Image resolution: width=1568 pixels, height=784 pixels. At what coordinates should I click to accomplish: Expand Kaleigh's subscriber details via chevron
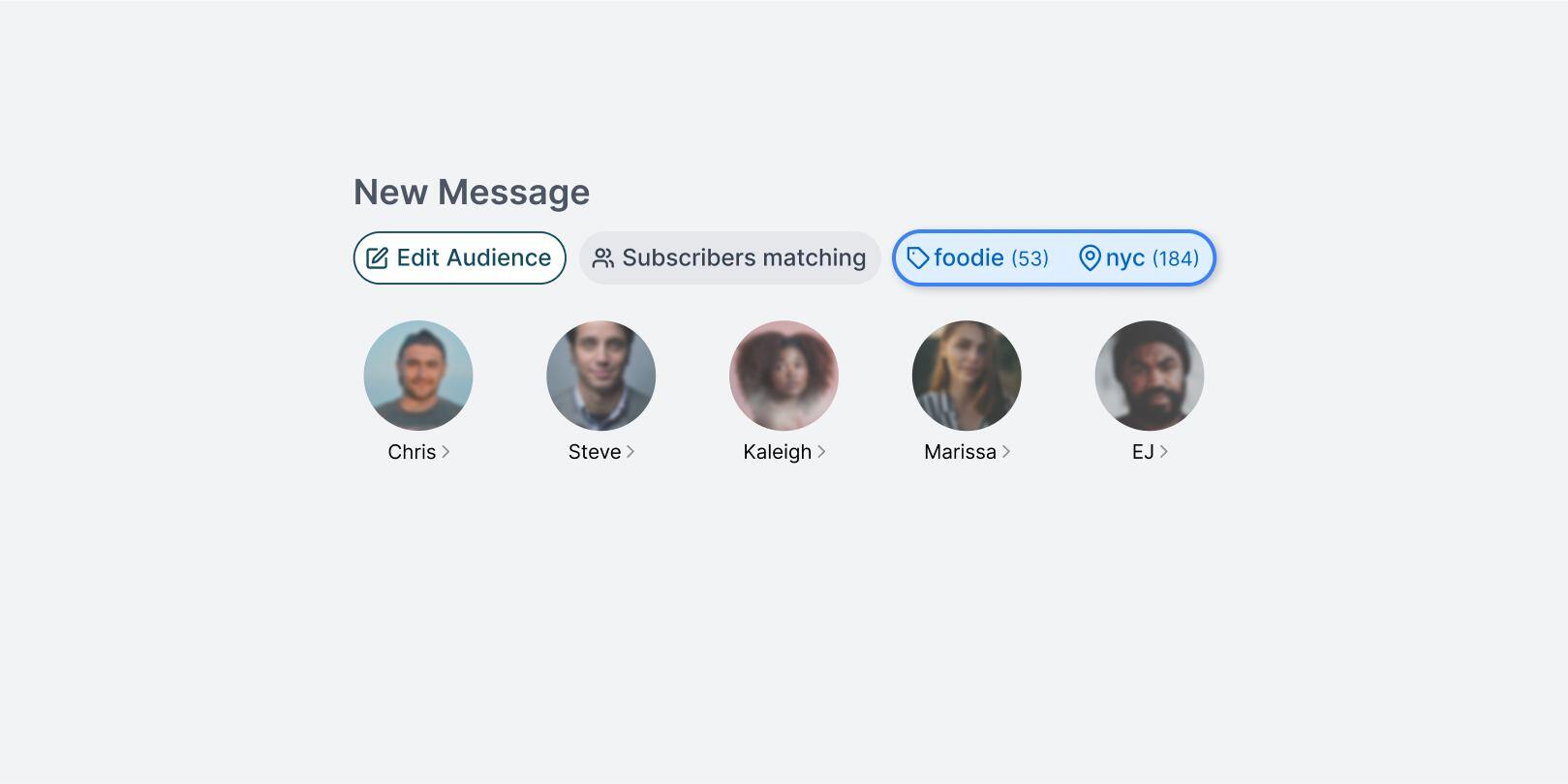point(821,452)
